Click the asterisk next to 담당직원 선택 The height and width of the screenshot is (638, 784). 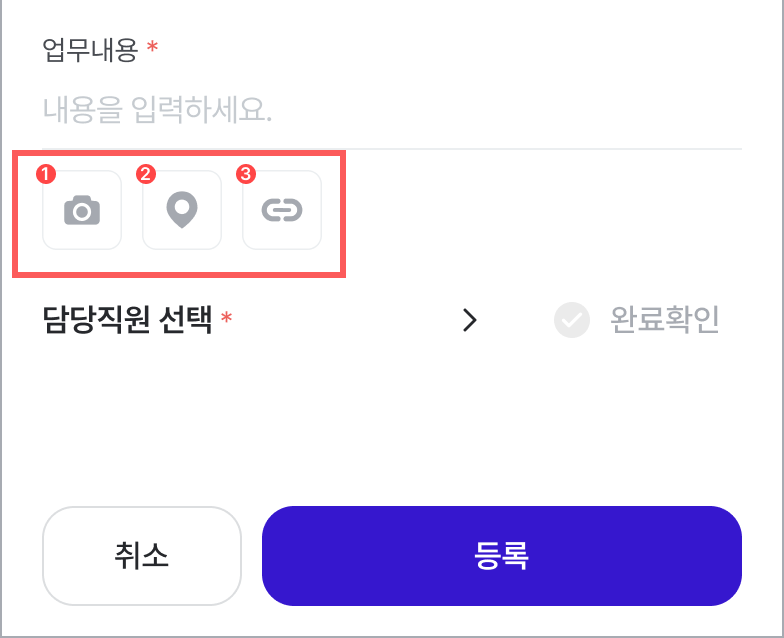[x=226, y=317]
